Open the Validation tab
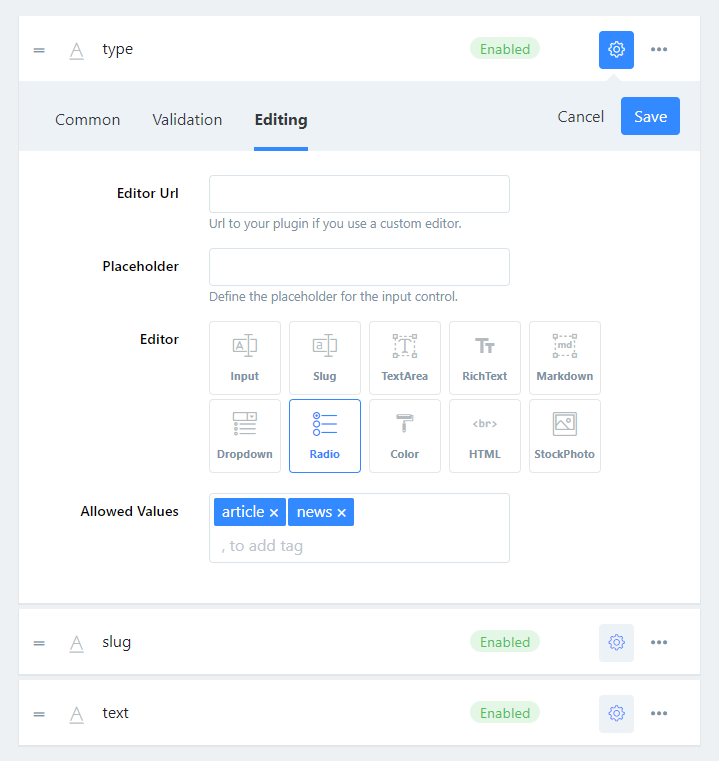 [x=187, y=120]
